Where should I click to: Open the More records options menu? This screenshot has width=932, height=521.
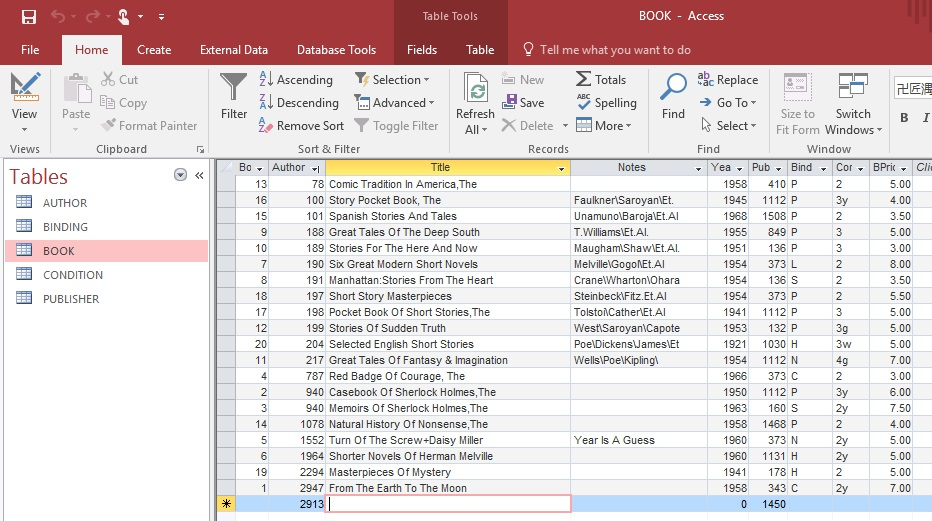tap(604, 126)
